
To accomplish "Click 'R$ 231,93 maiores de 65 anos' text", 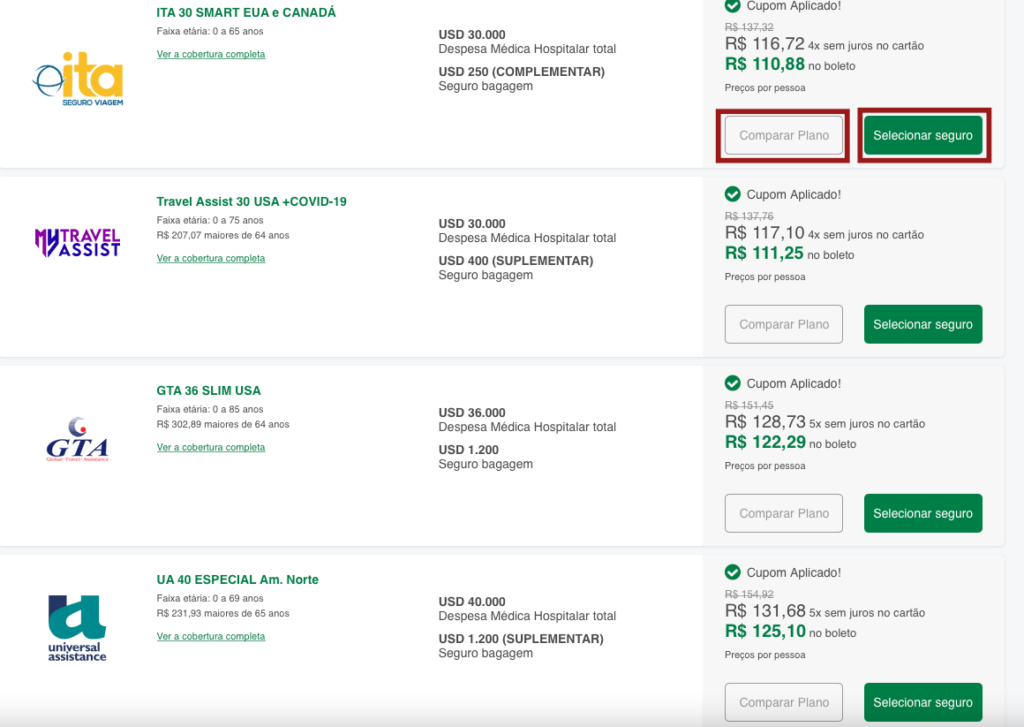I will [223, 613].
